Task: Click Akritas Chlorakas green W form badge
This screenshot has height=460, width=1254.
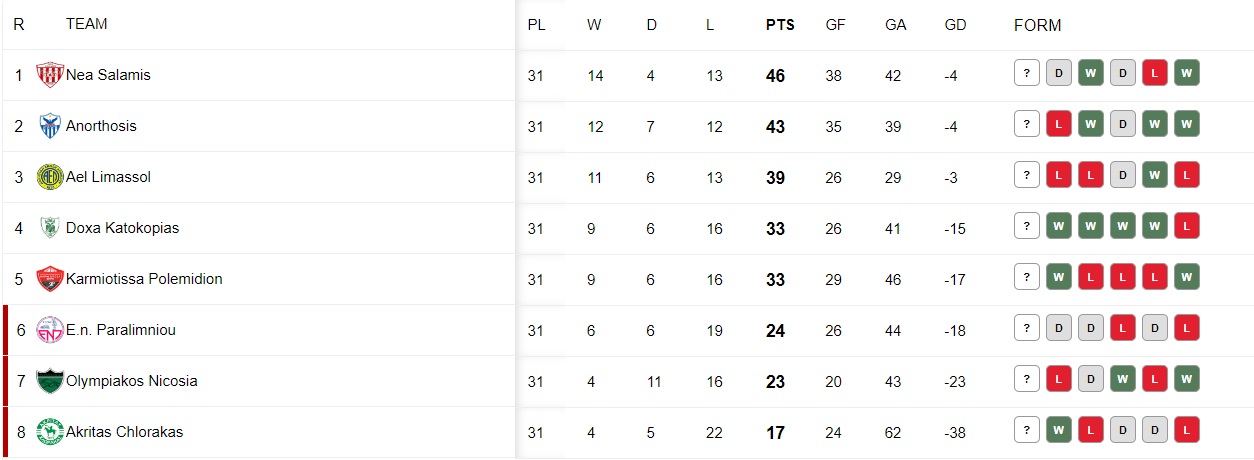Action: tap(1059, 430)
